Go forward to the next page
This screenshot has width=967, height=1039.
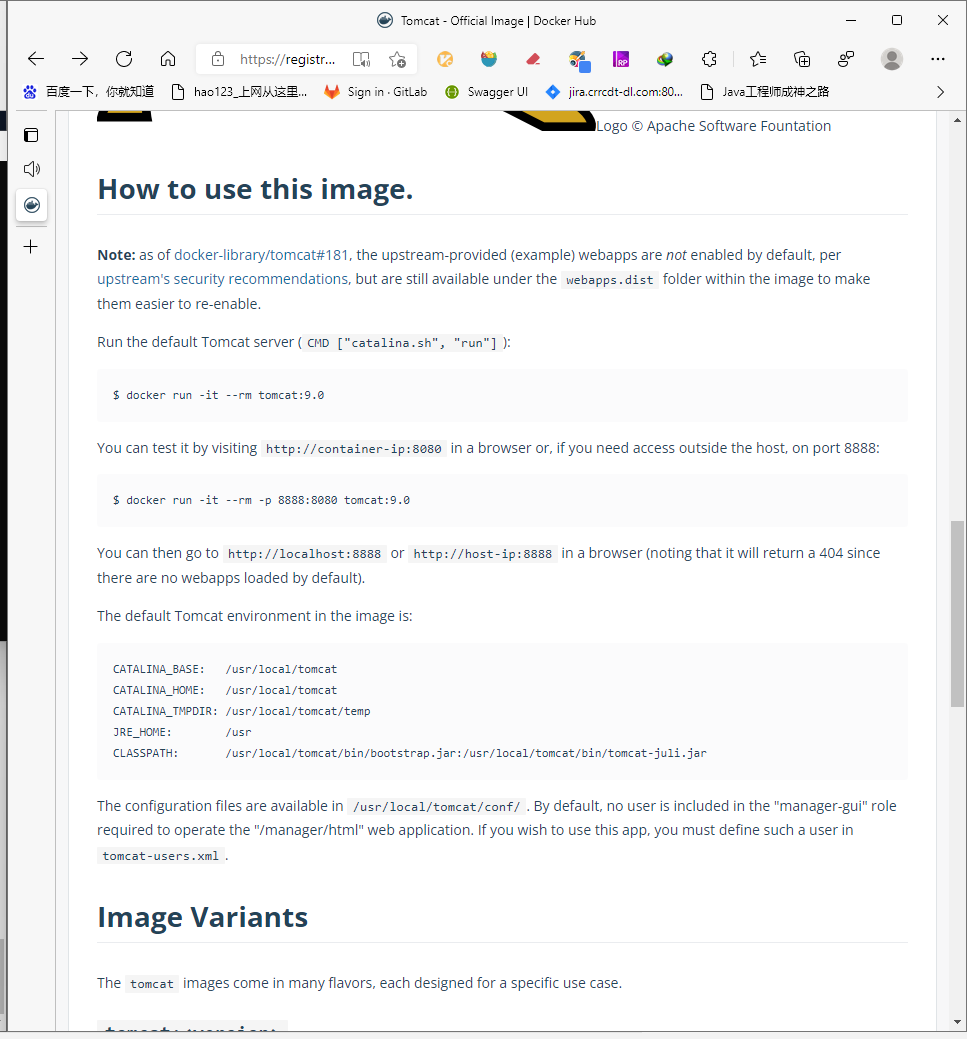point(80,59)
